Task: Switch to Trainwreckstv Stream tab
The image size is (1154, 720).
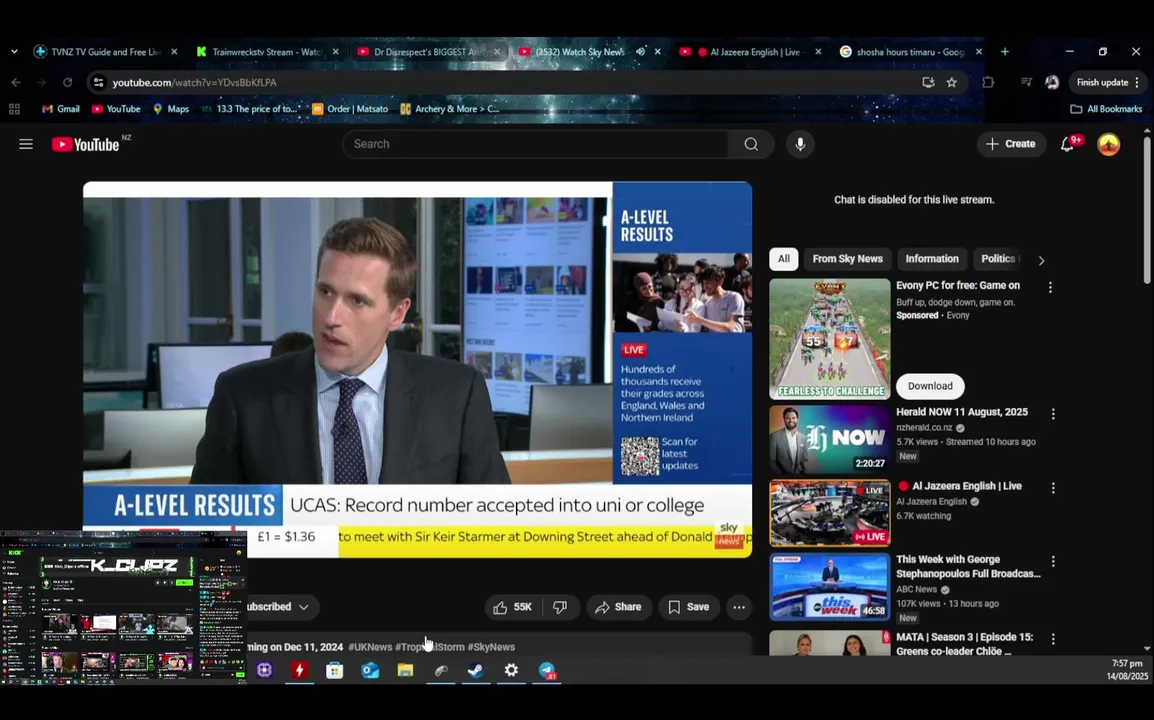Action: [267, 52]
